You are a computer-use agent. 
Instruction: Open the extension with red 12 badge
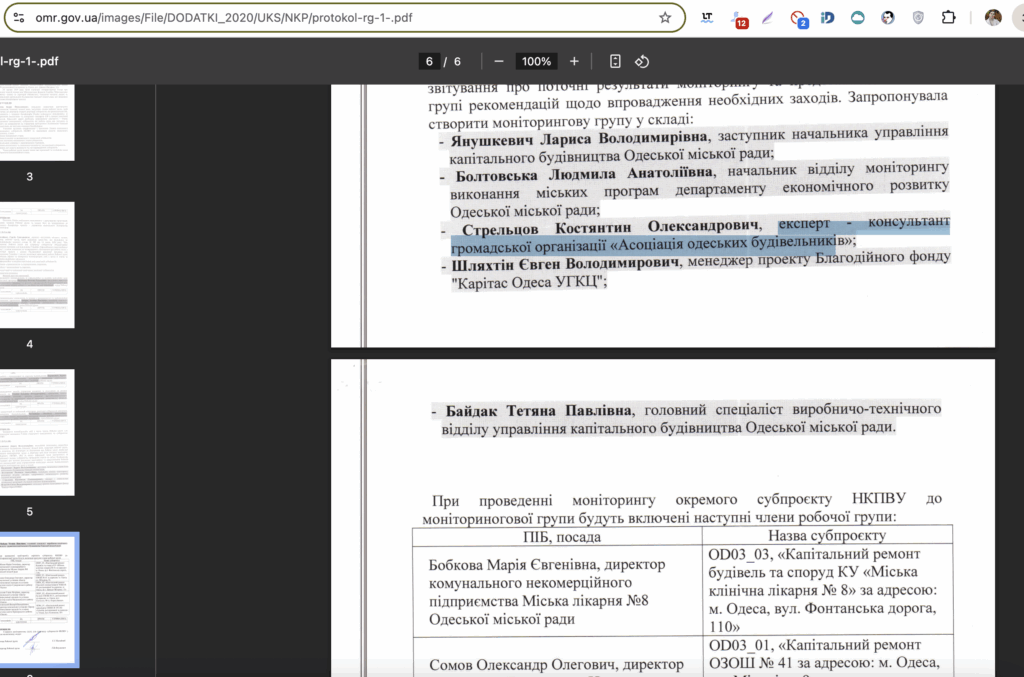[x=739, y=19]
